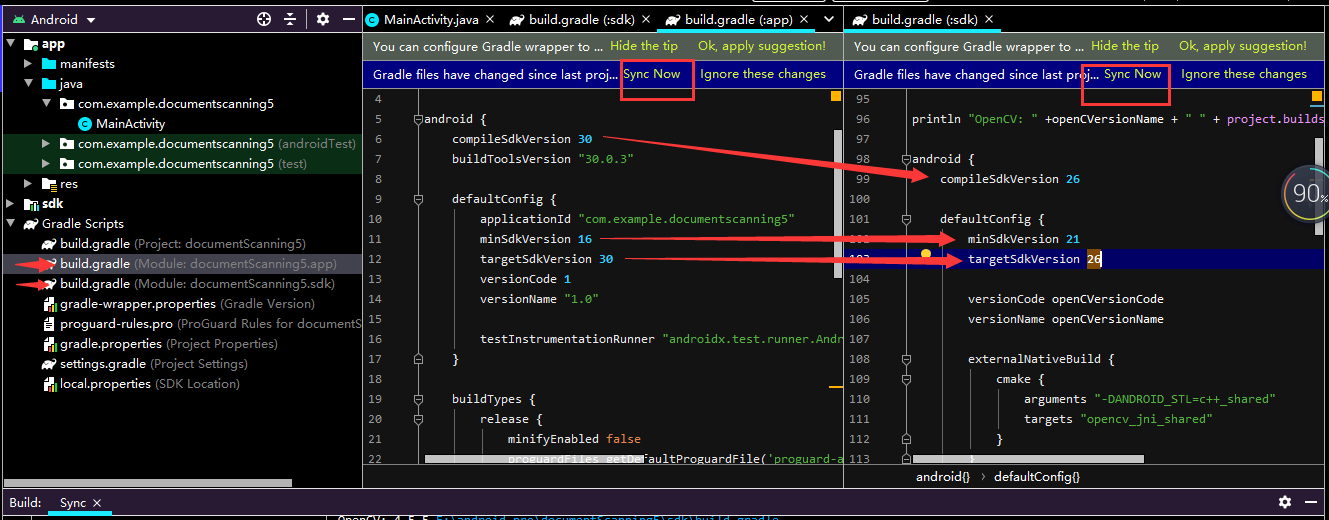Expand the manifests folder
This screenshot has width=1329, height=520.
[29, 64]
